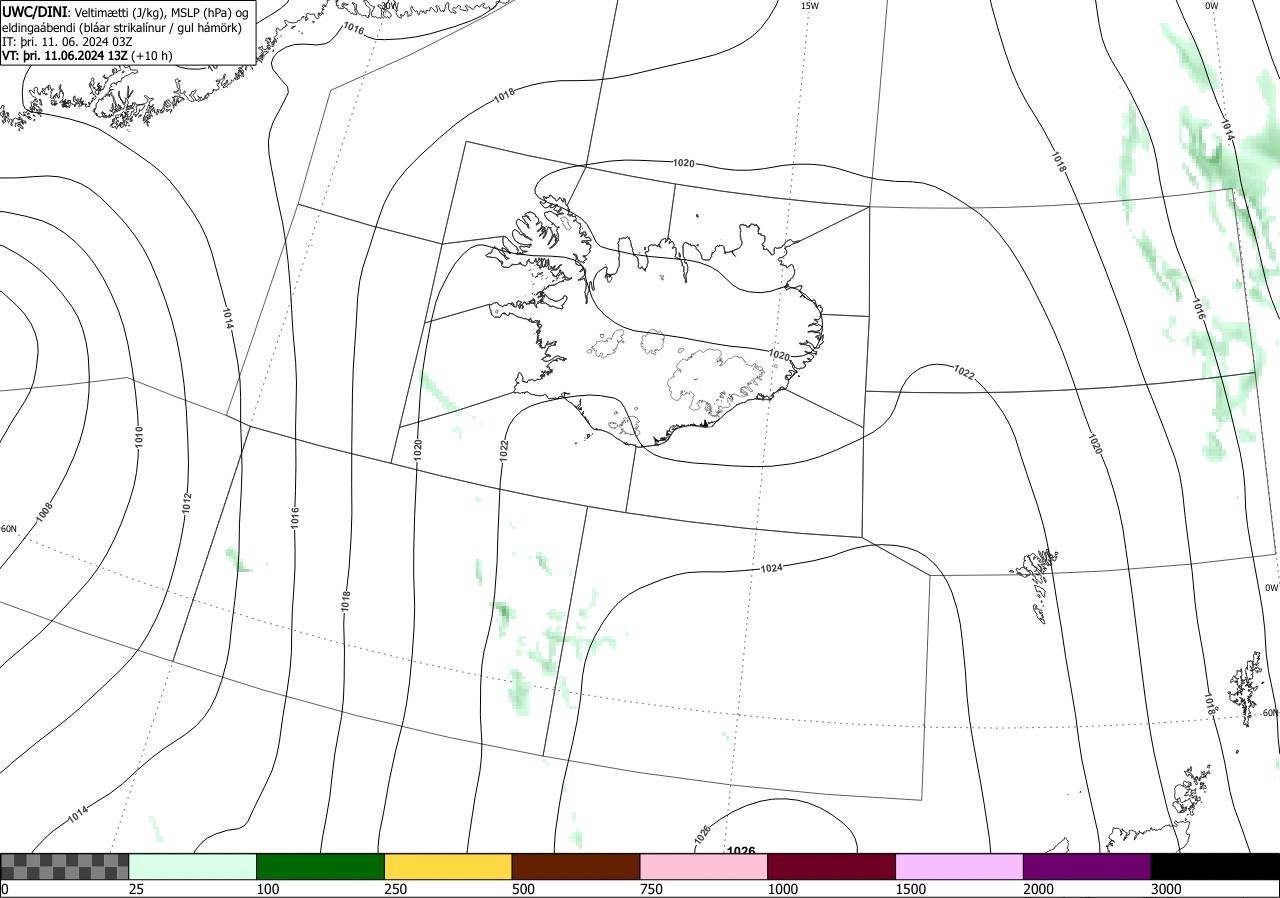Click the legend value "1000"
1280x898 pixels.
(783, 889)
